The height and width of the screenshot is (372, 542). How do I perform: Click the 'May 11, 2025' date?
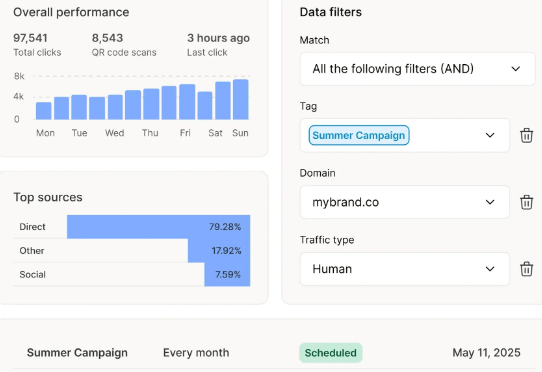tap(486, 353)
